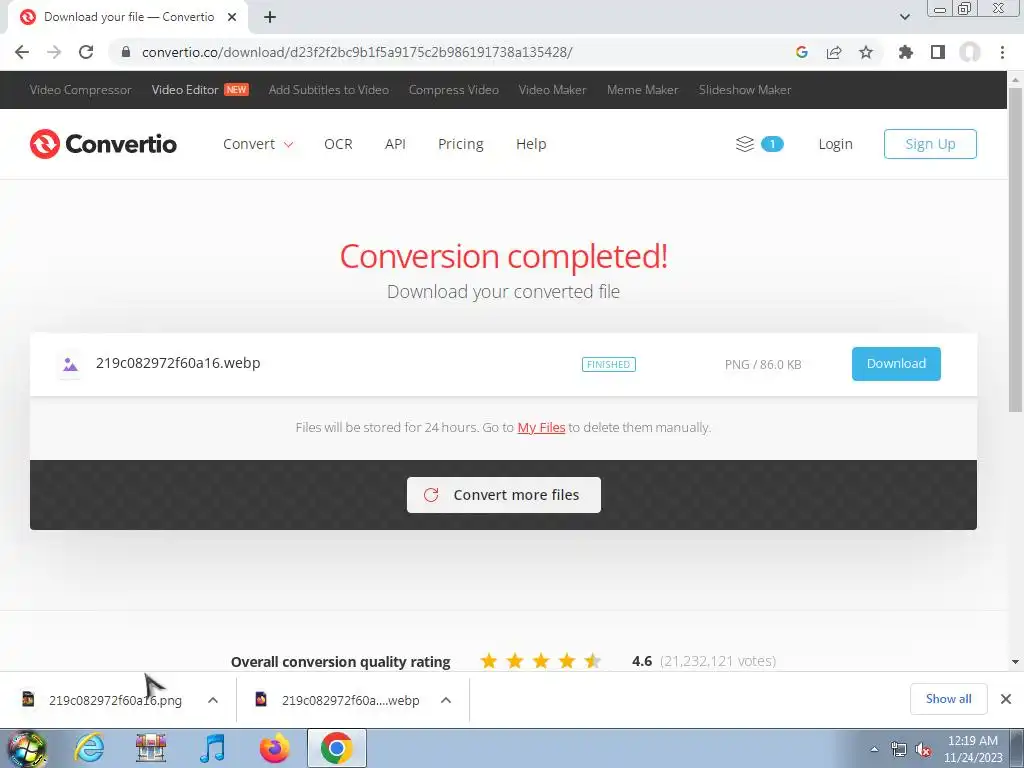Open the Windows Start menu
This screenshot has height=768, width=1024.
click(26, 748)
